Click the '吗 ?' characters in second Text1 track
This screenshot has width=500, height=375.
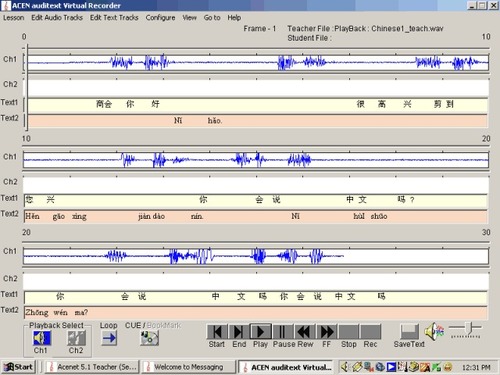pos(406,200)
